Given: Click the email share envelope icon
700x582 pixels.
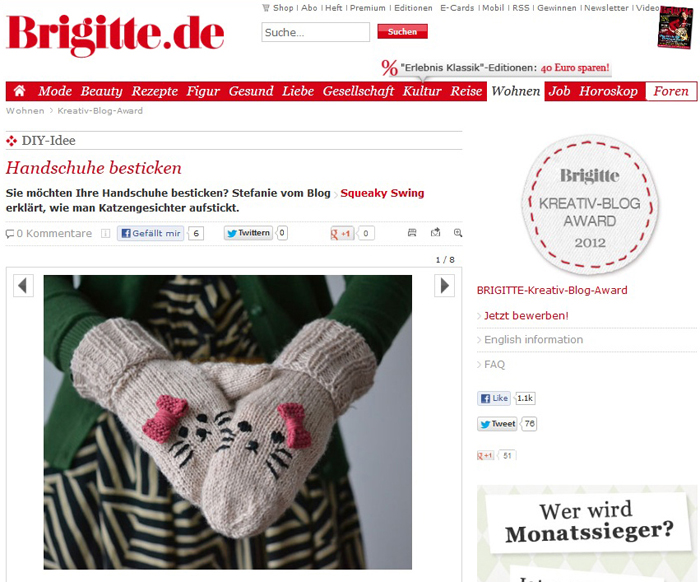Looking at the screenshot, I should [435, 232].
